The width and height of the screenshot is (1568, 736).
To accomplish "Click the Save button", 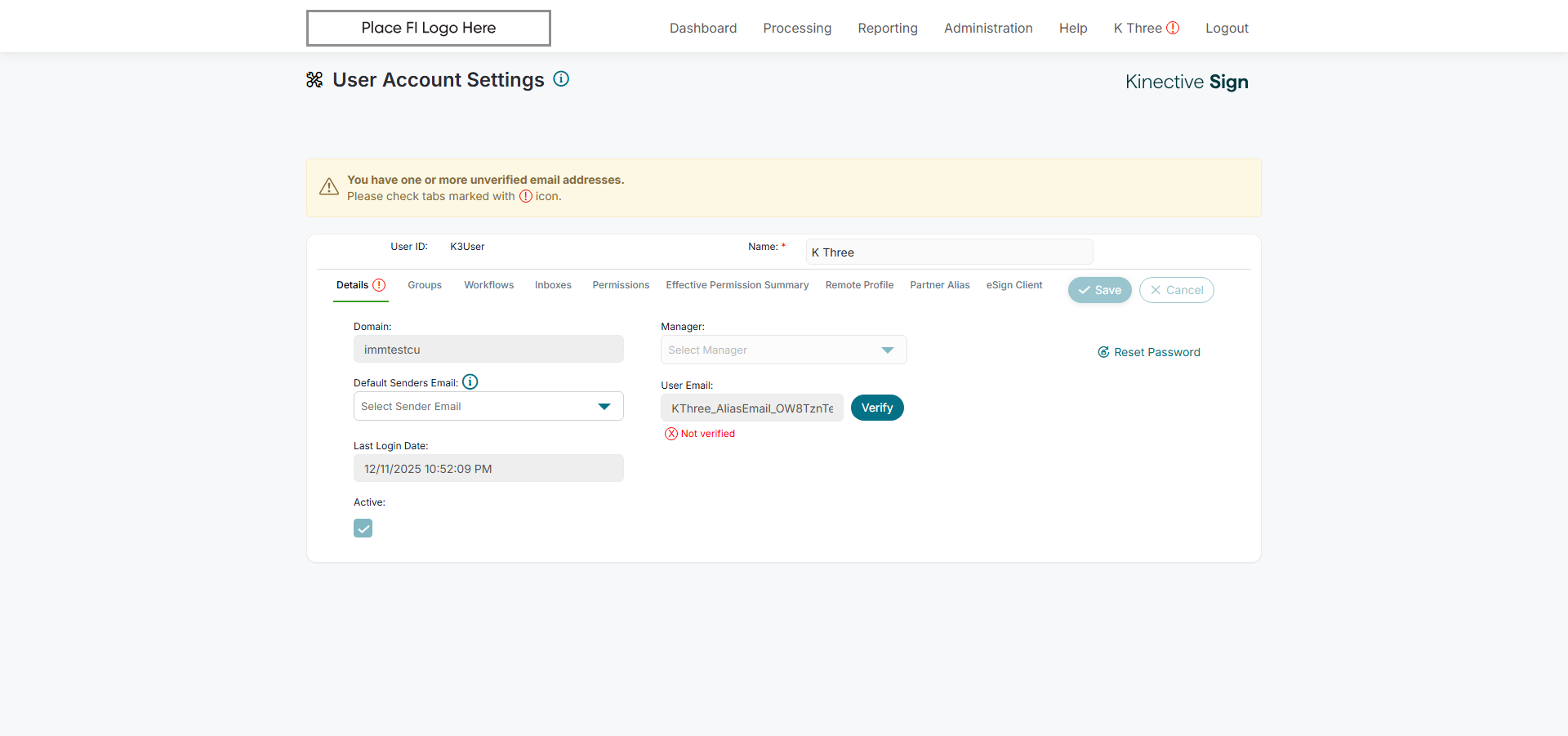I will point(1099,290).
